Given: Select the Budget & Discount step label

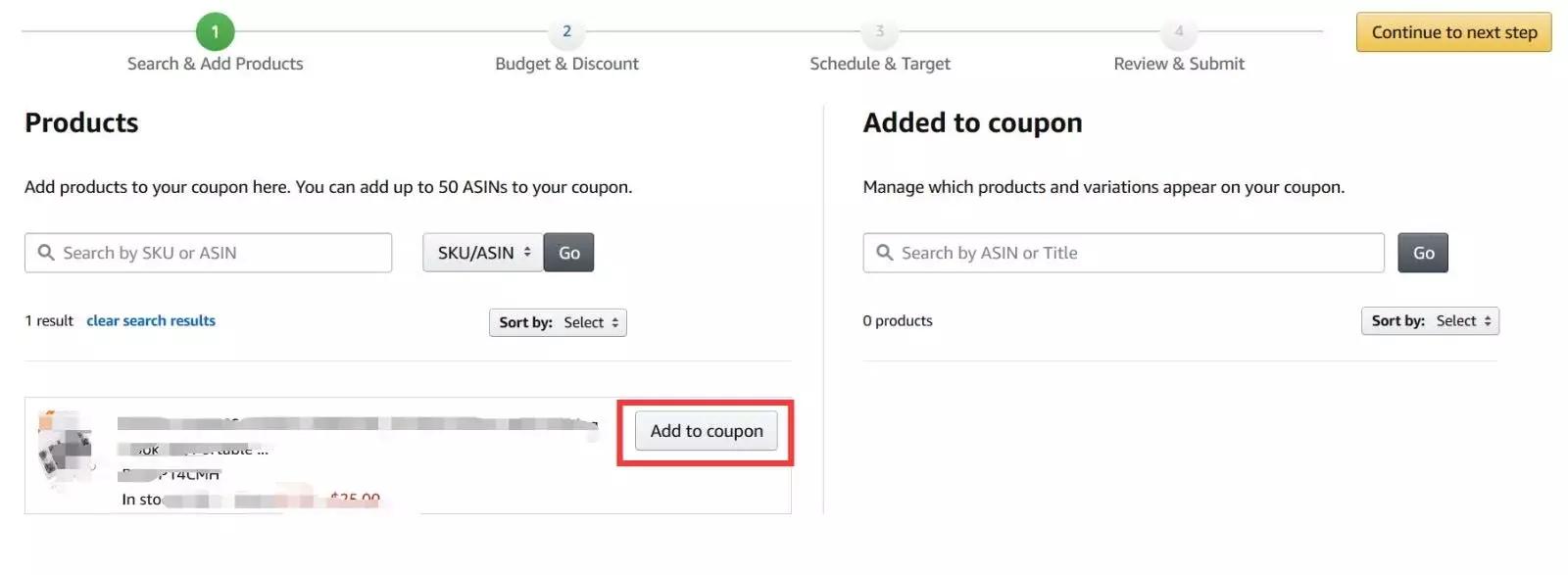Looking at the screenshot, I should 566,63.
